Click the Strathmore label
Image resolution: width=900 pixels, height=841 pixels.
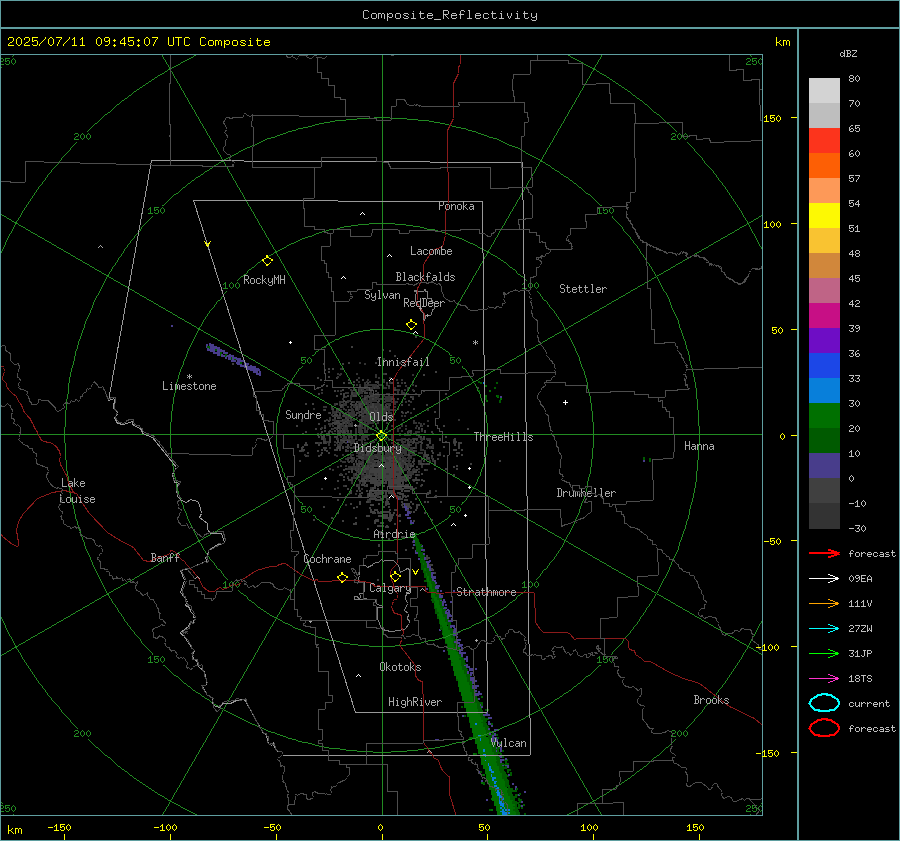(486, 592)
